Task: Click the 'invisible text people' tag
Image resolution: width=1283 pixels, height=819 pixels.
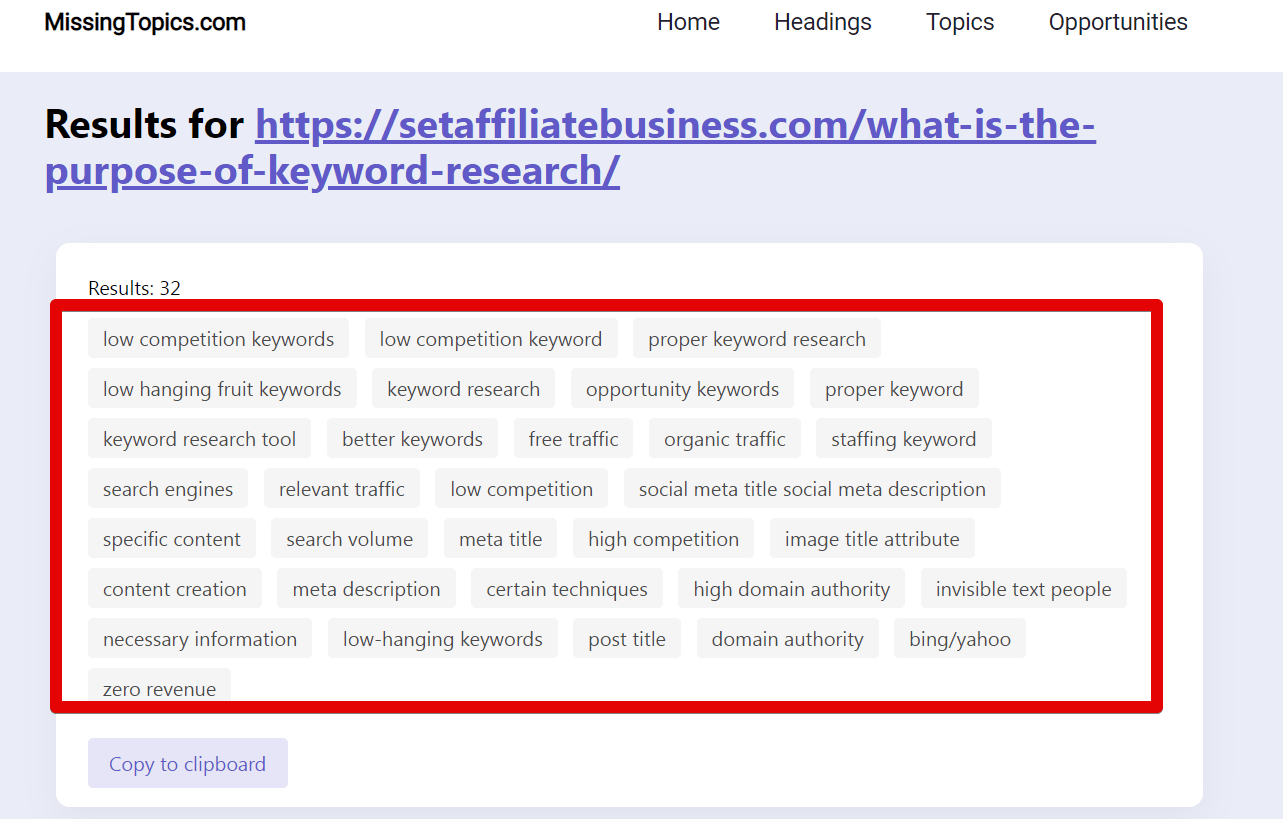Action: pos(1024,589)
